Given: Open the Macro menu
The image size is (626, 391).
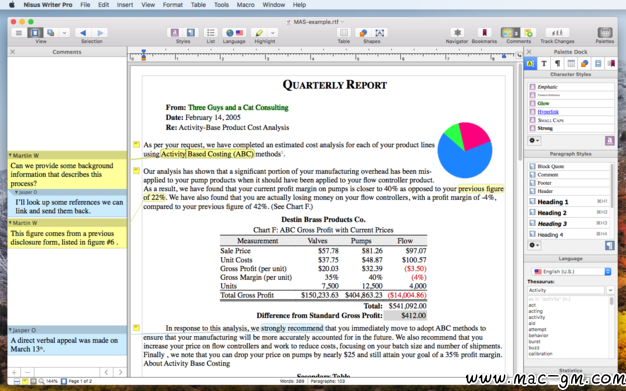Looking at the screenshot, I should click(x=246, y=5).
